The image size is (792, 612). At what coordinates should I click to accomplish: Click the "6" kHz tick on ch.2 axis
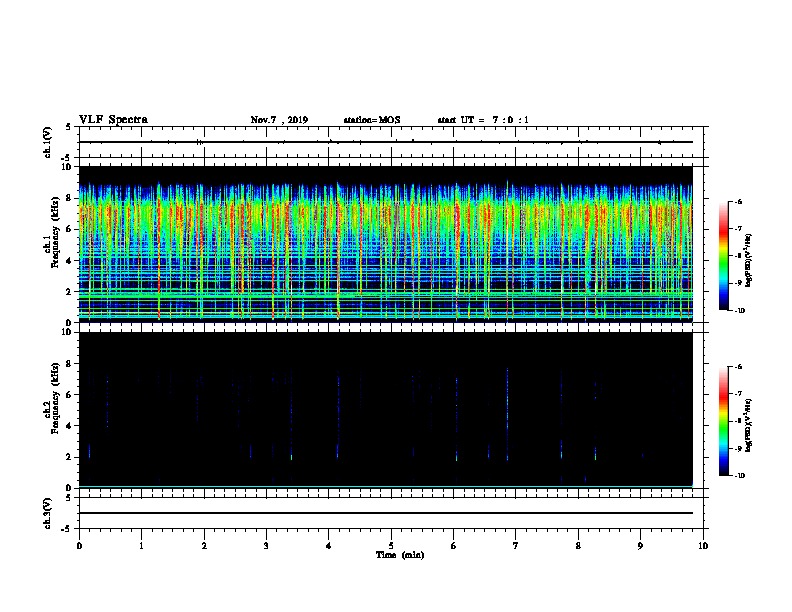(x=70, y=394)
